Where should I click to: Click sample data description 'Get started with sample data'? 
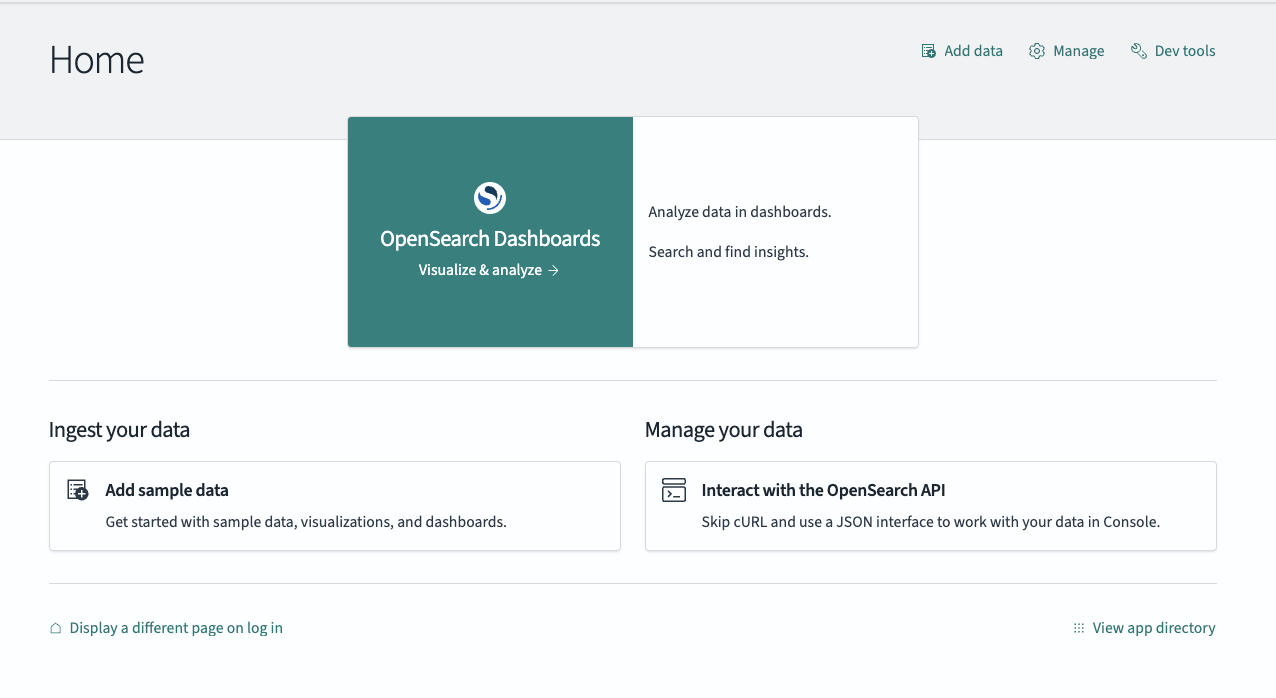tap(306, 522)
